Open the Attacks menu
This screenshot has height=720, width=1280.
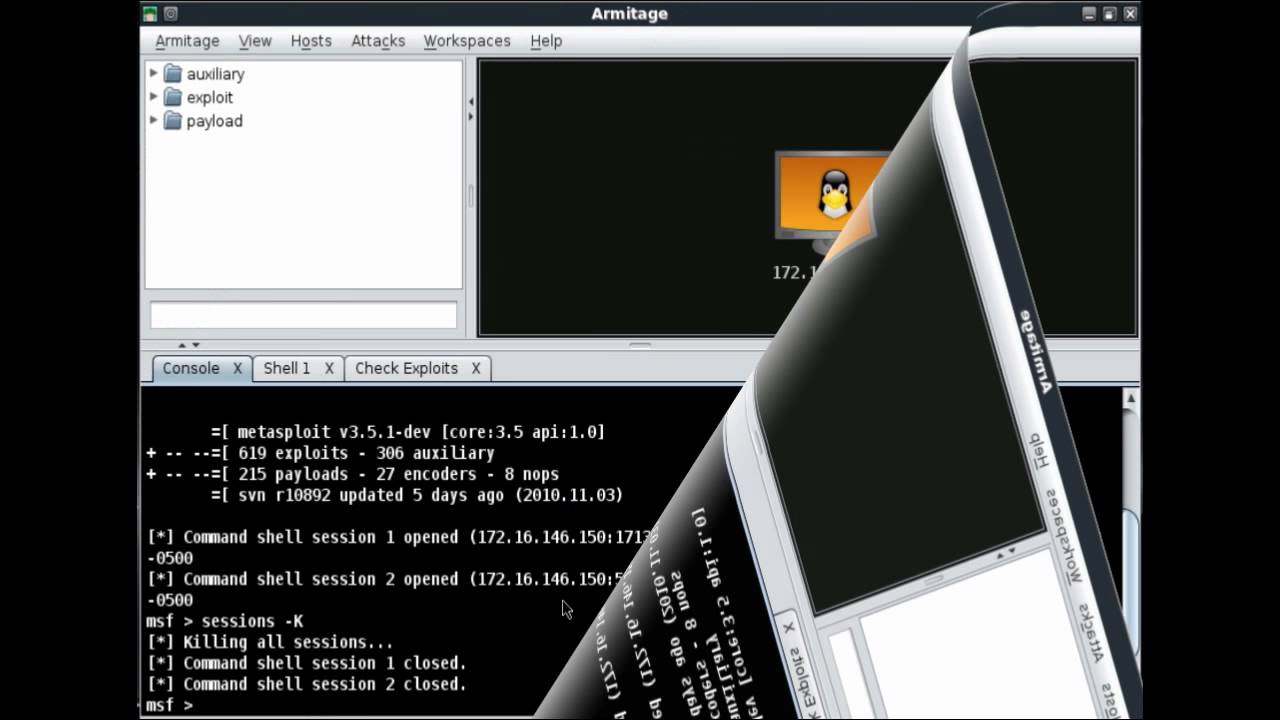(x=378, y=41)
